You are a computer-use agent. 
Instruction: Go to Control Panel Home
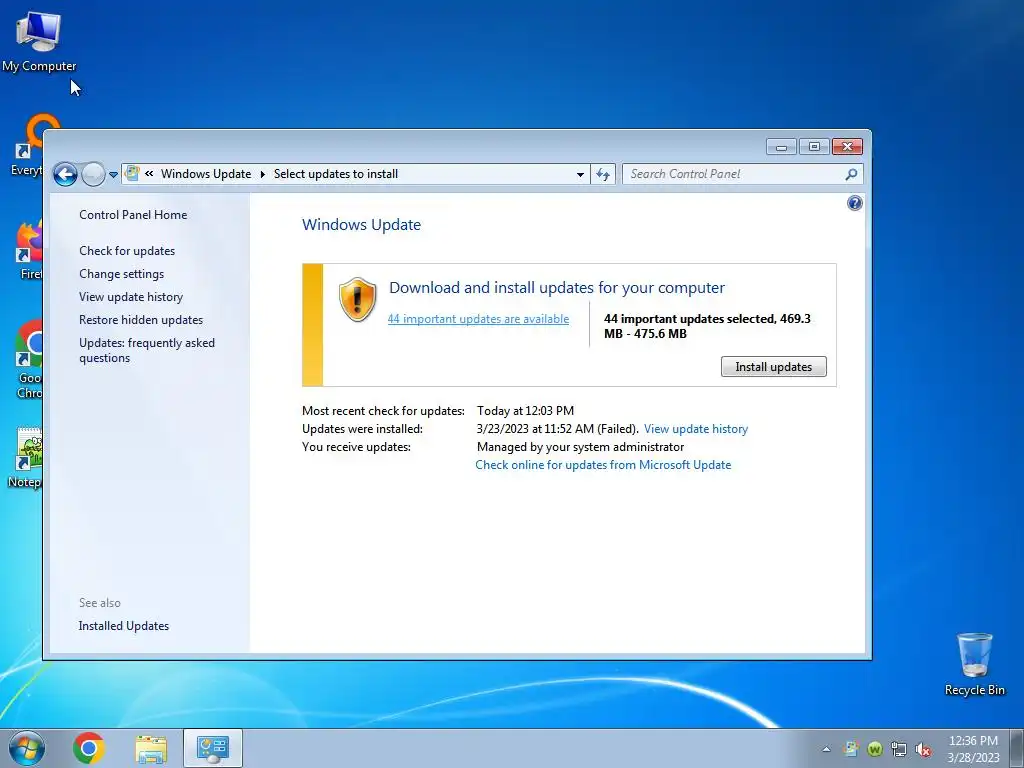pos(133,215)
